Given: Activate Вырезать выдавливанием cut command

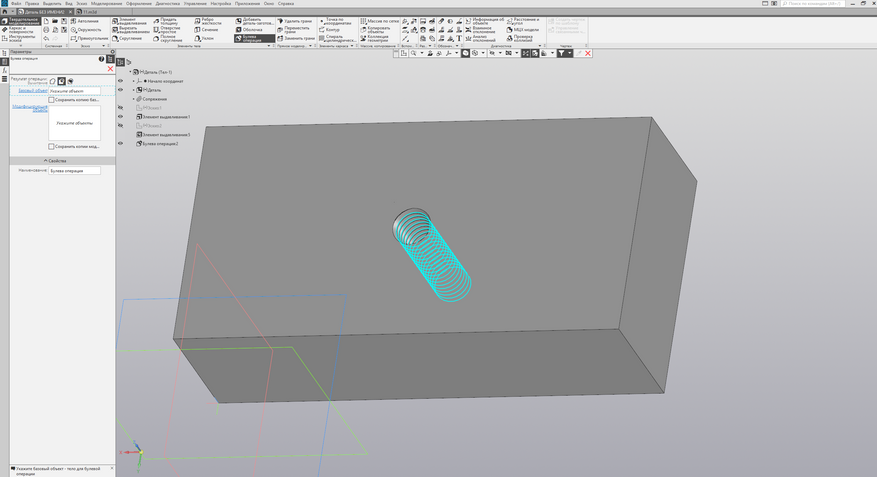Looking at the screenshot, I should pyautogui.click(x=130, y=30).
